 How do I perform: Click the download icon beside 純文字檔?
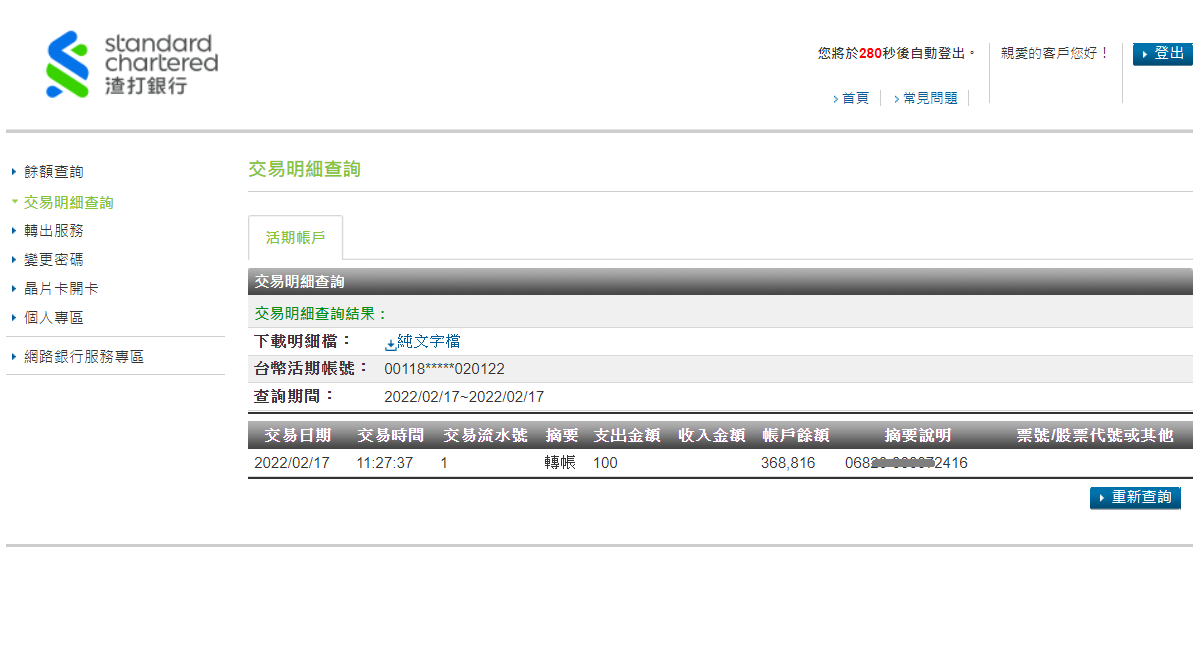pos(390,345)
